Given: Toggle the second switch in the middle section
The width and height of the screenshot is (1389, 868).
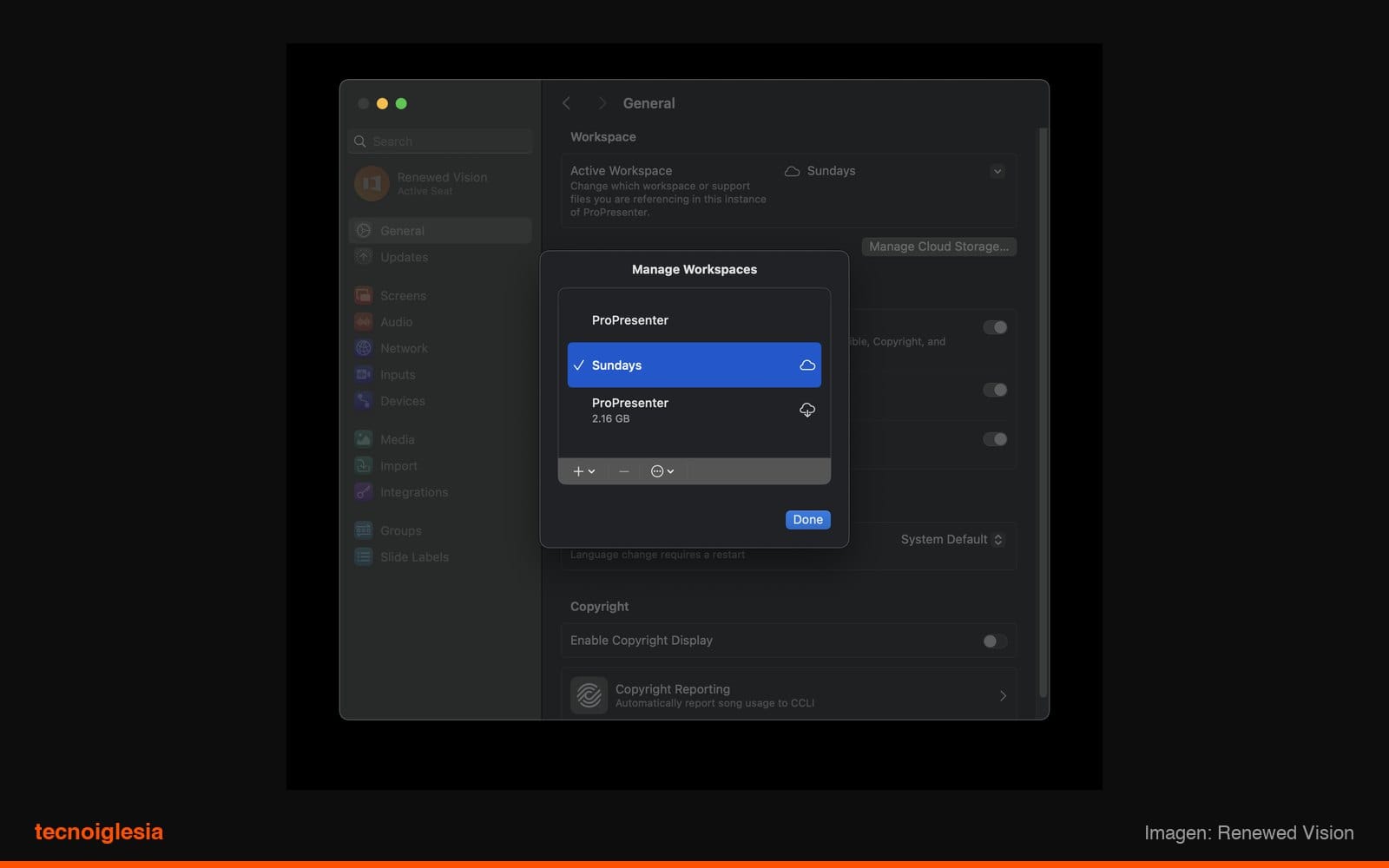Looking at the screenshot, I should (x=995, y=390).
